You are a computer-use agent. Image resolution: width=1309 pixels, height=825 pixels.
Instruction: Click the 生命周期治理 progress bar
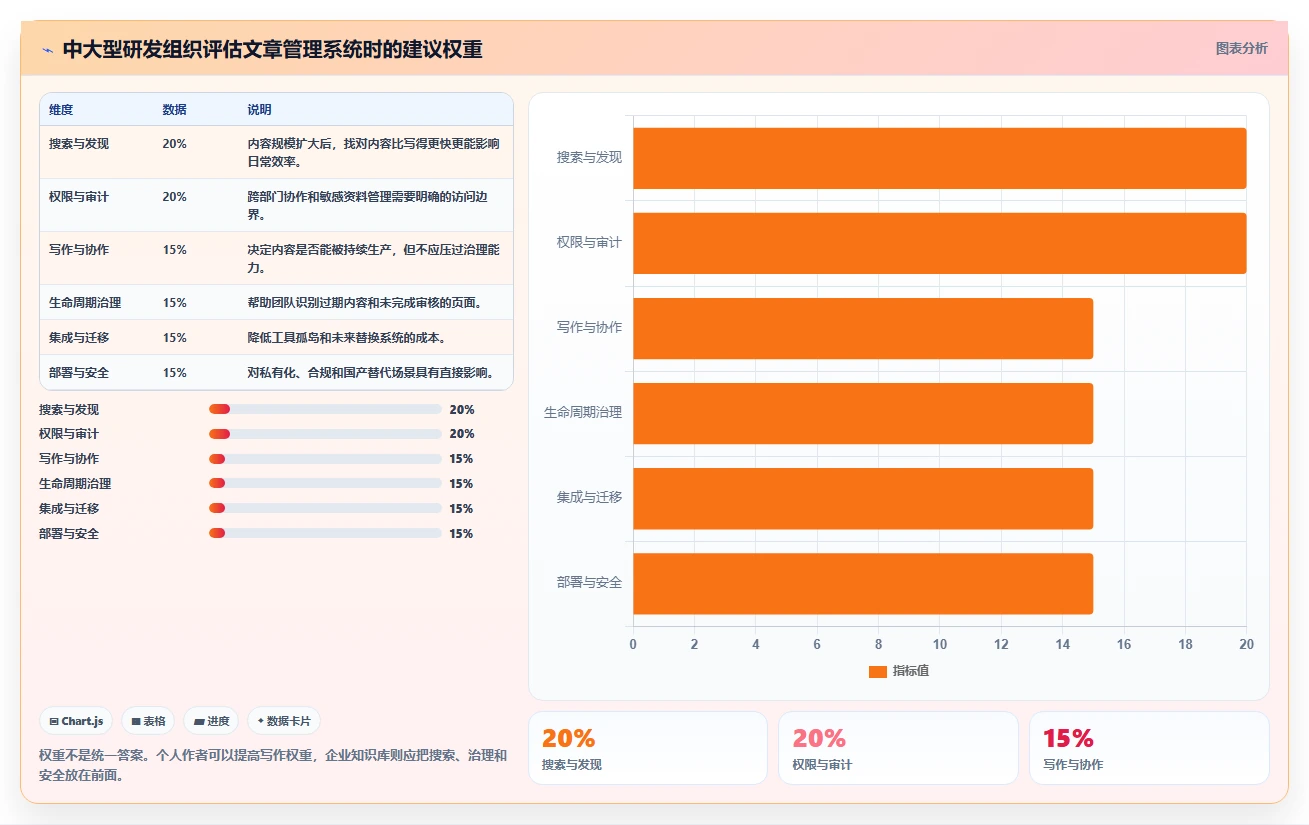pyautogui.click(x=325, y=484)
